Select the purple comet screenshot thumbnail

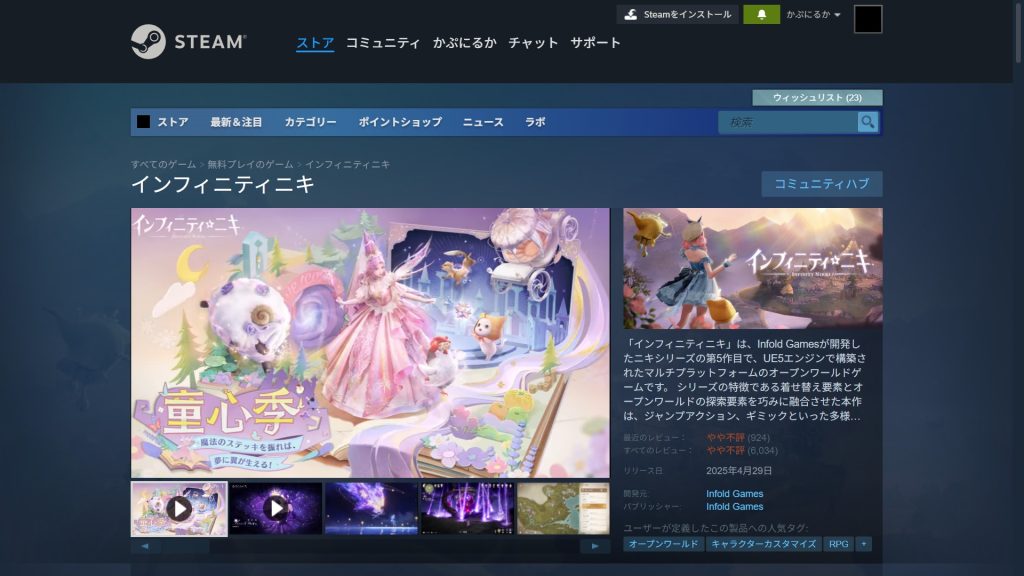(371, 508)
